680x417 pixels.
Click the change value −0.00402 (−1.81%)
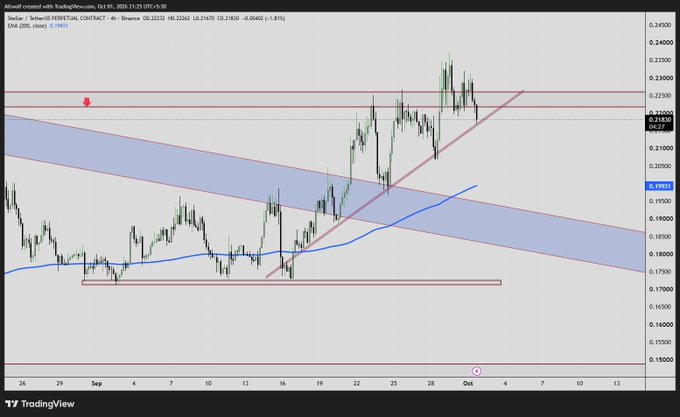[264, 18]
